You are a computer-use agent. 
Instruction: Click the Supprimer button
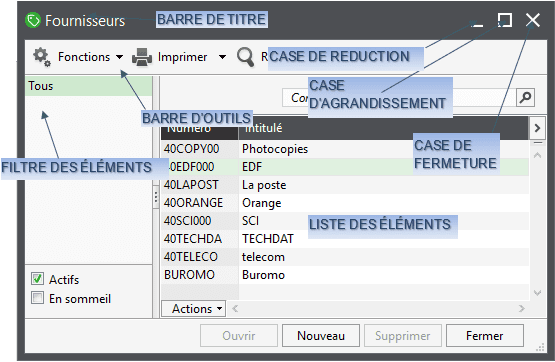click(403, 335)
